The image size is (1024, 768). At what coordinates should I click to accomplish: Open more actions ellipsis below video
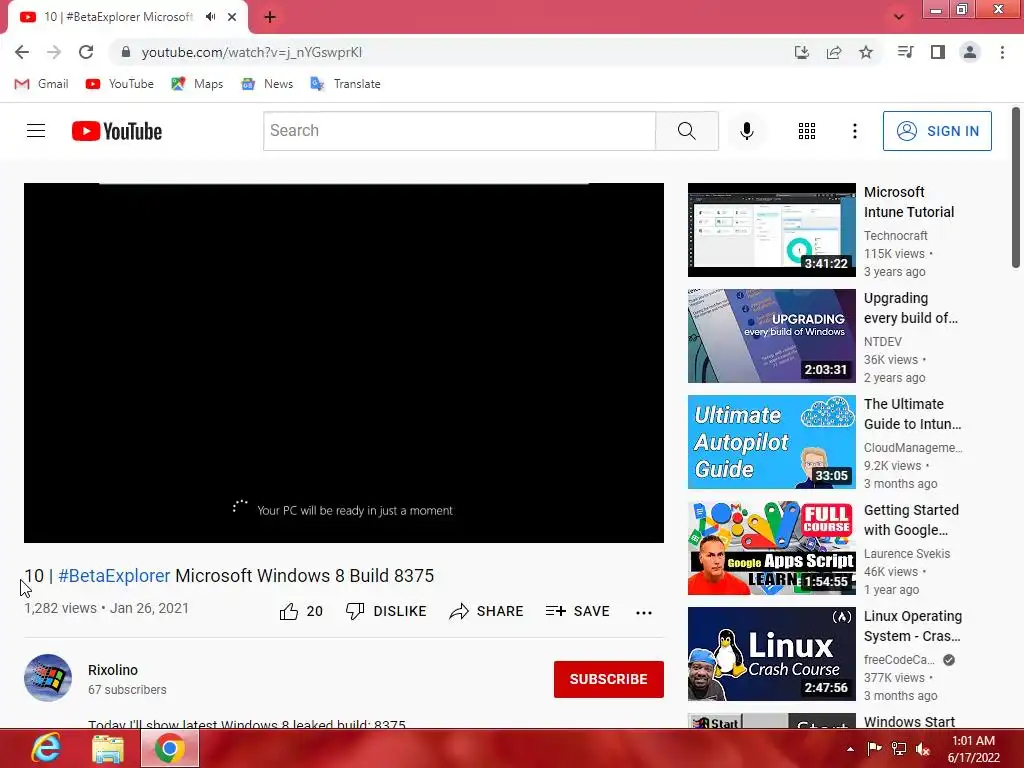644,613
